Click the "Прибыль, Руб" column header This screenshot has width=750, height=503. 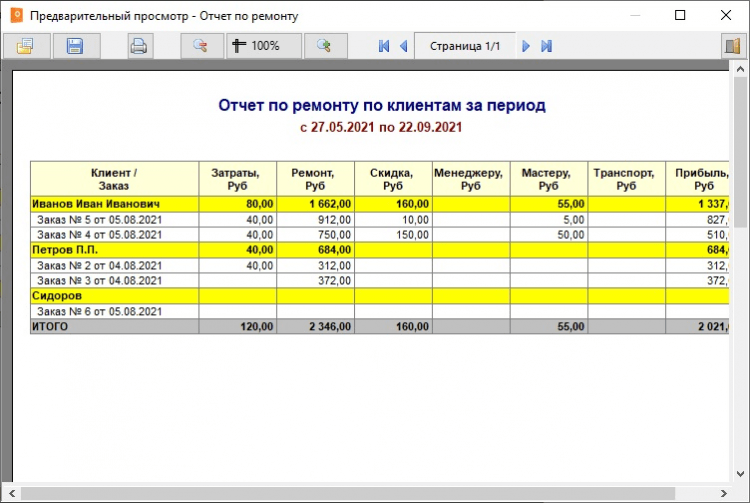click(697, 179)
